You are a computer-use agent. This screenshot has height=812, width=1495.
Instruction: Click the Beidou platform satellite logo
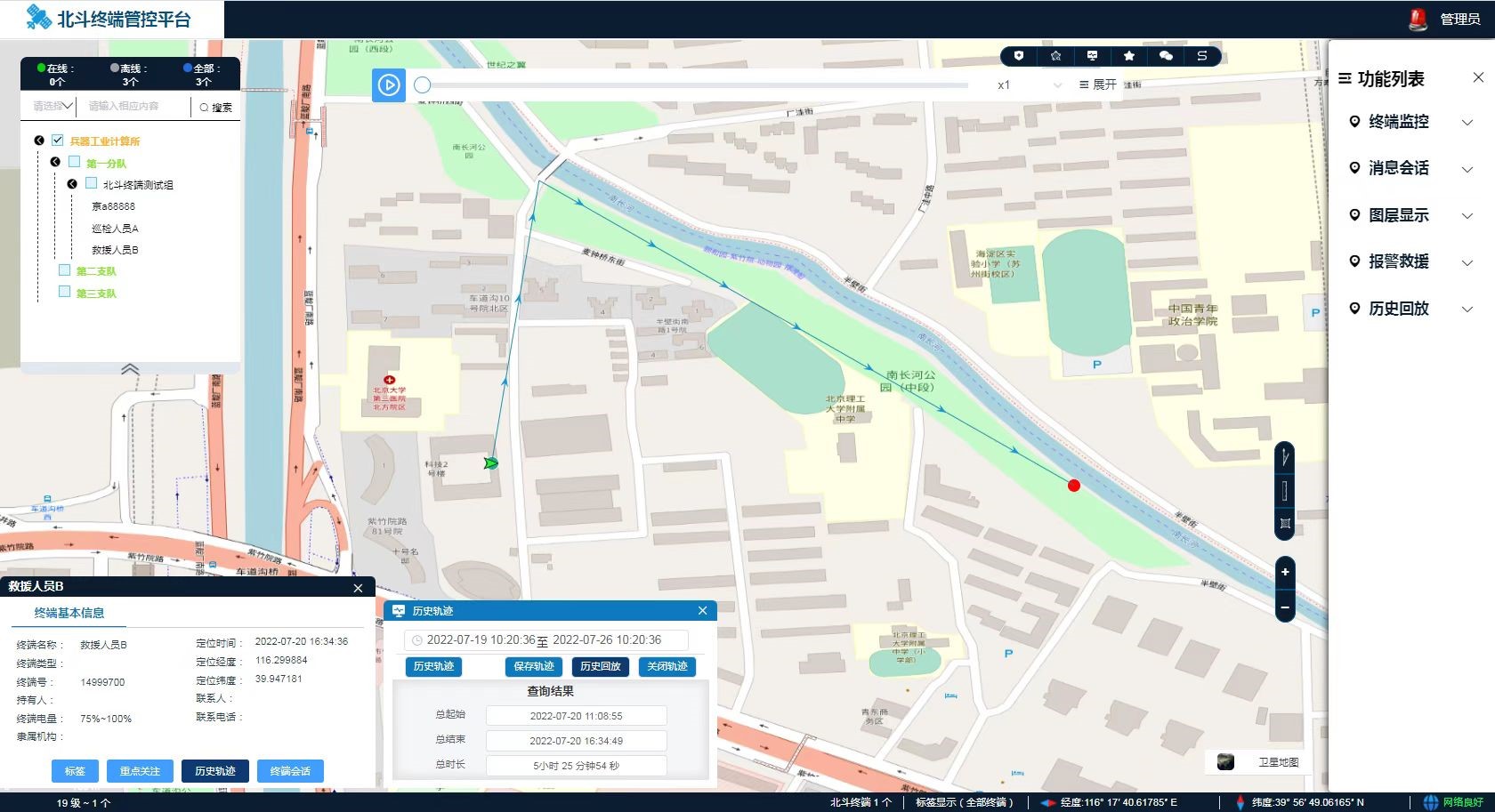coord(38,17)
